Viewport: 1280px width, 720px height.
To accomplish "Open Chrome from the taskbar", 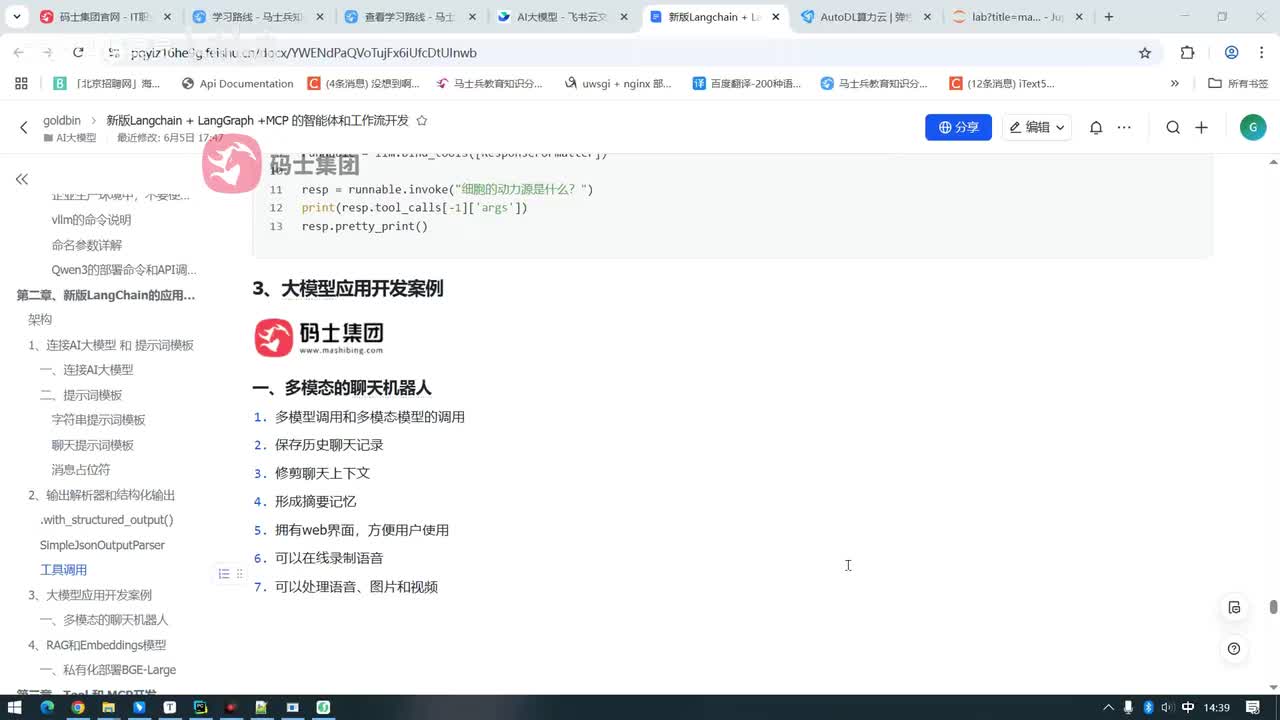I will [77, 707].
